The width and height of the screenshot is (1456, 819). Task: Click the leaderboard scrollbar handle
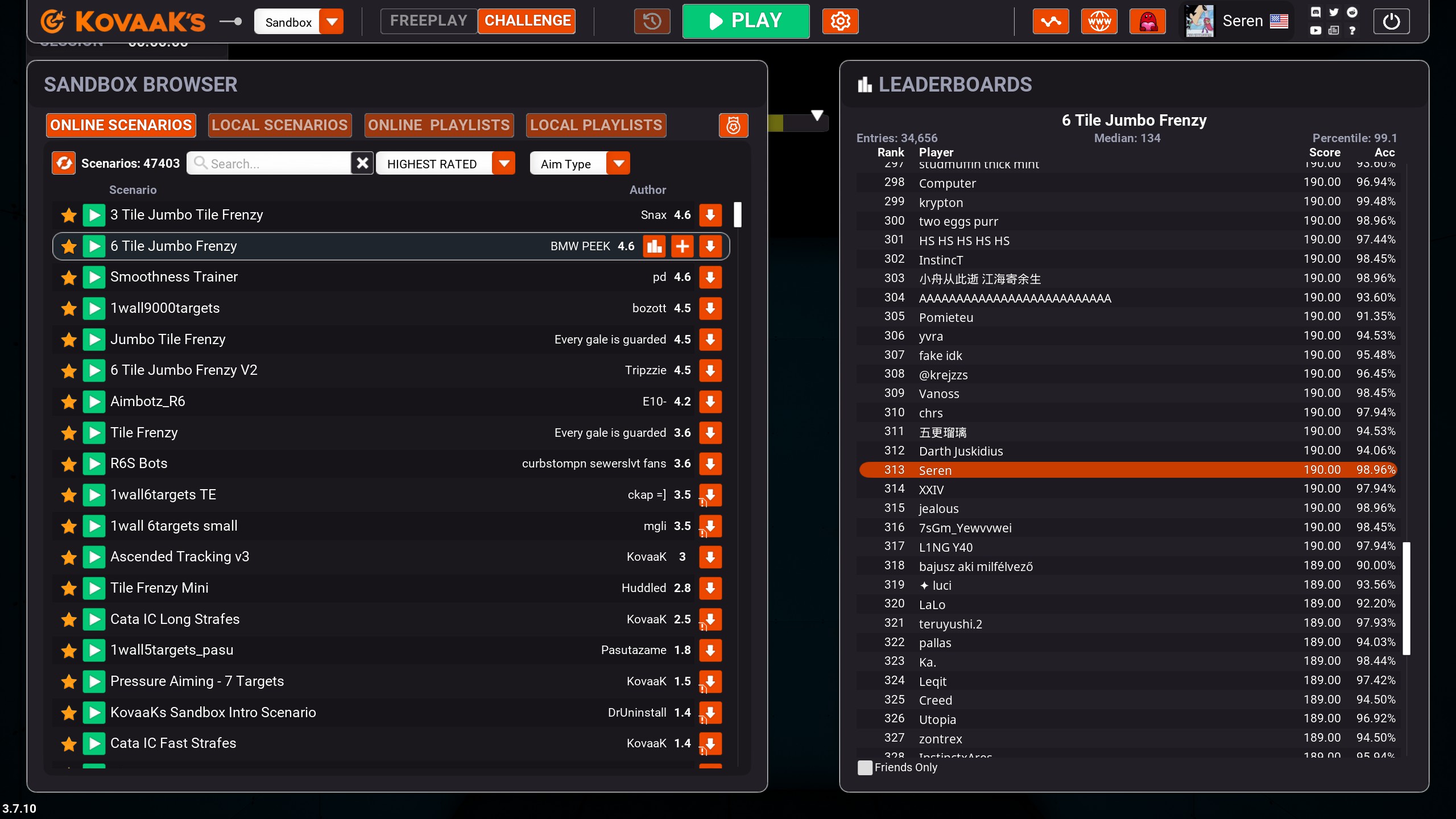[1406, 597]
